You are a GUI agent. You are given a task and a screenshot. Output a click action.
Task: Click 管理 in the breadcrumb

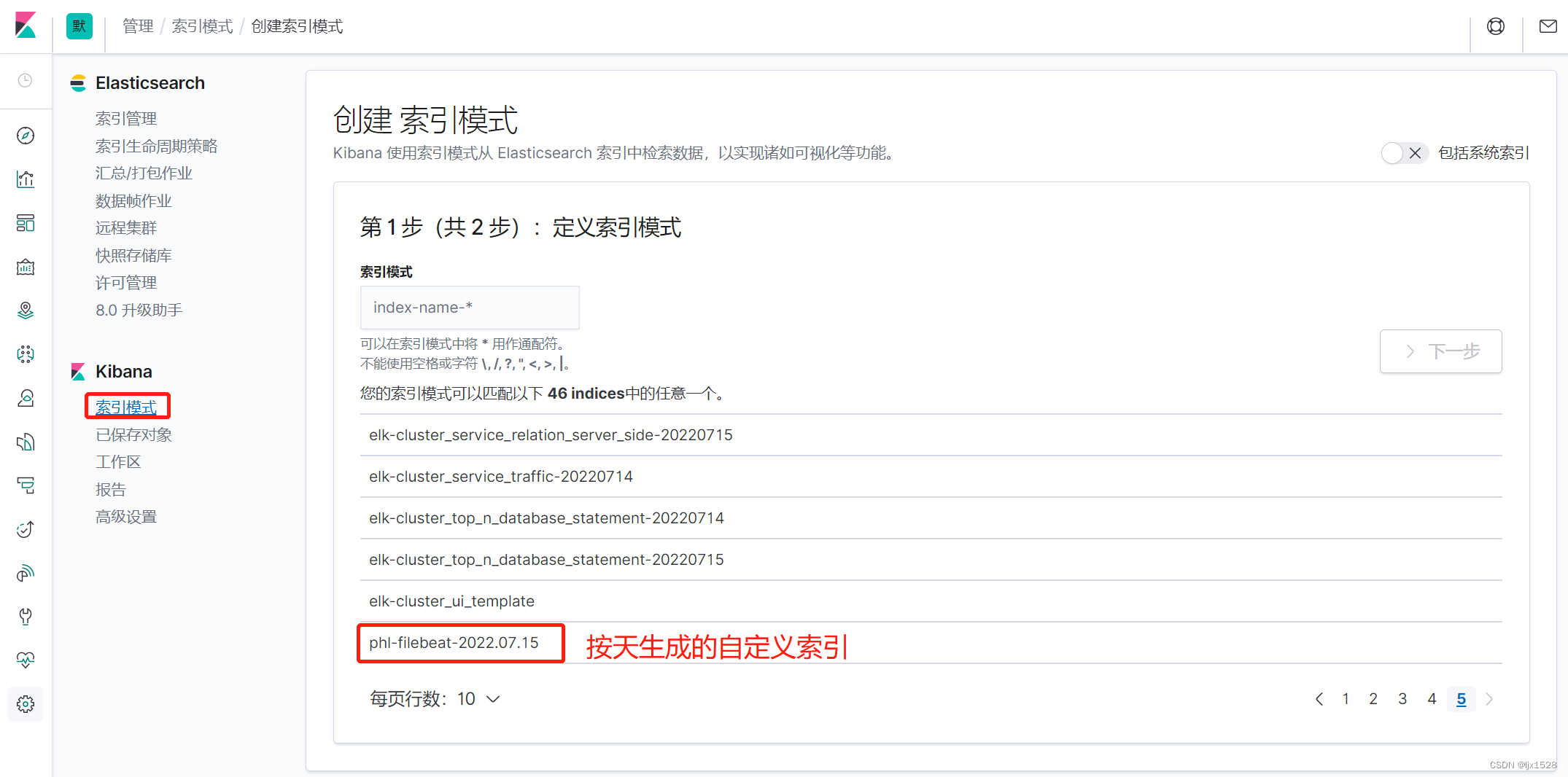tap(138, 26)
